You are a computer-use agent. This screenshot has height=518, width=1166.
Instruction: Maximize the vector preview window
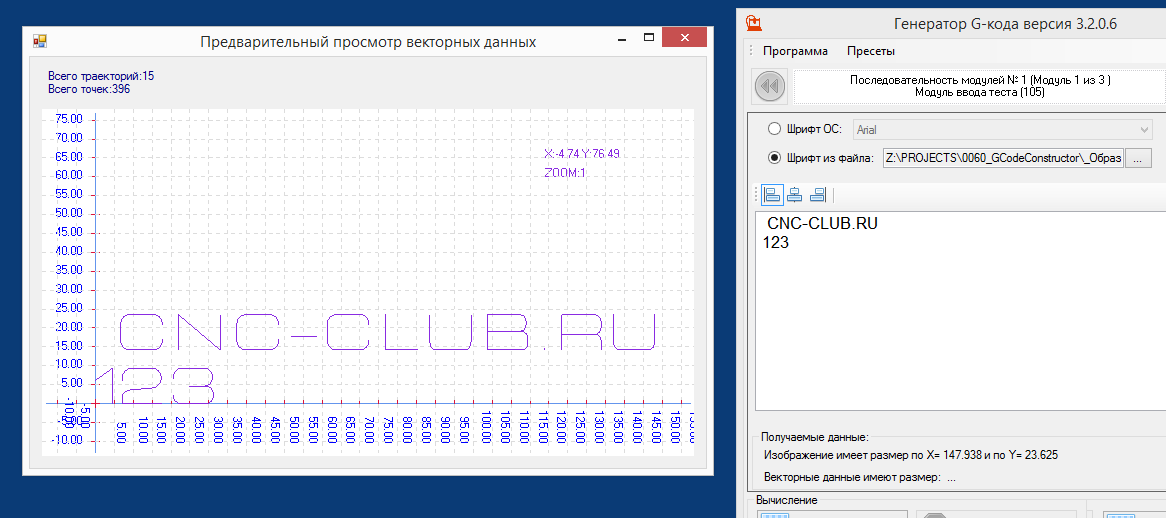(648, 37)
